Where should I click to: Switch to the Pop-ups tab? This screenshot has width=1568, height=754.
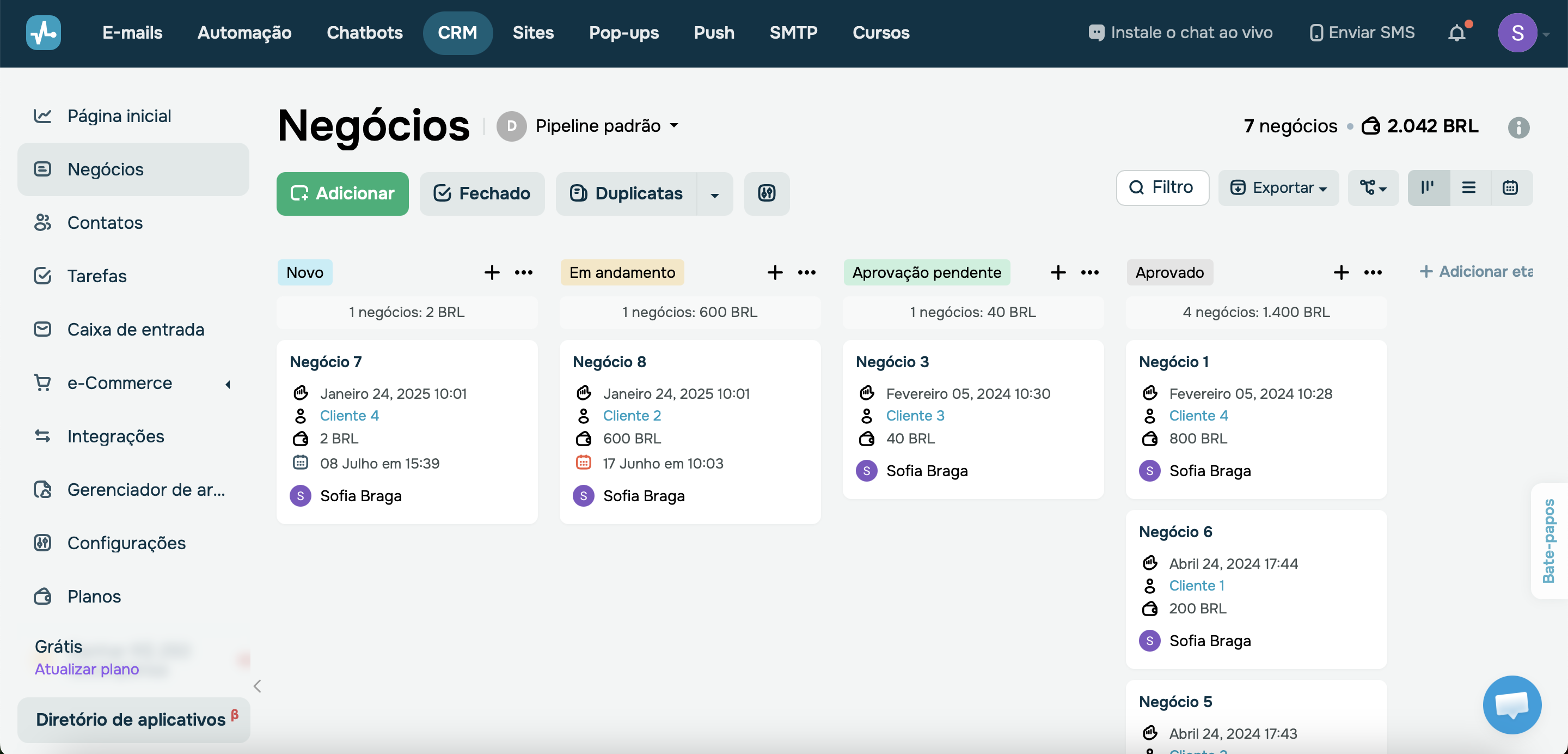(x=624, y=33)
